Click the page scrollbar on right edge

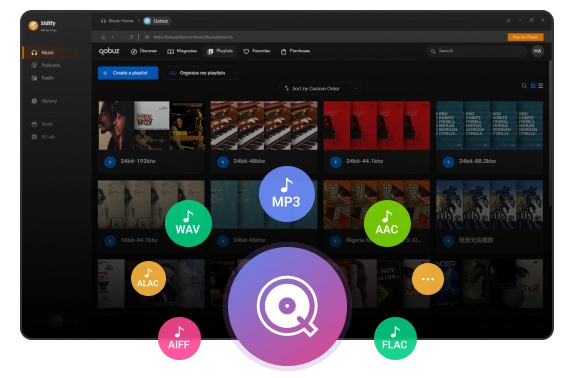(550, 134)
